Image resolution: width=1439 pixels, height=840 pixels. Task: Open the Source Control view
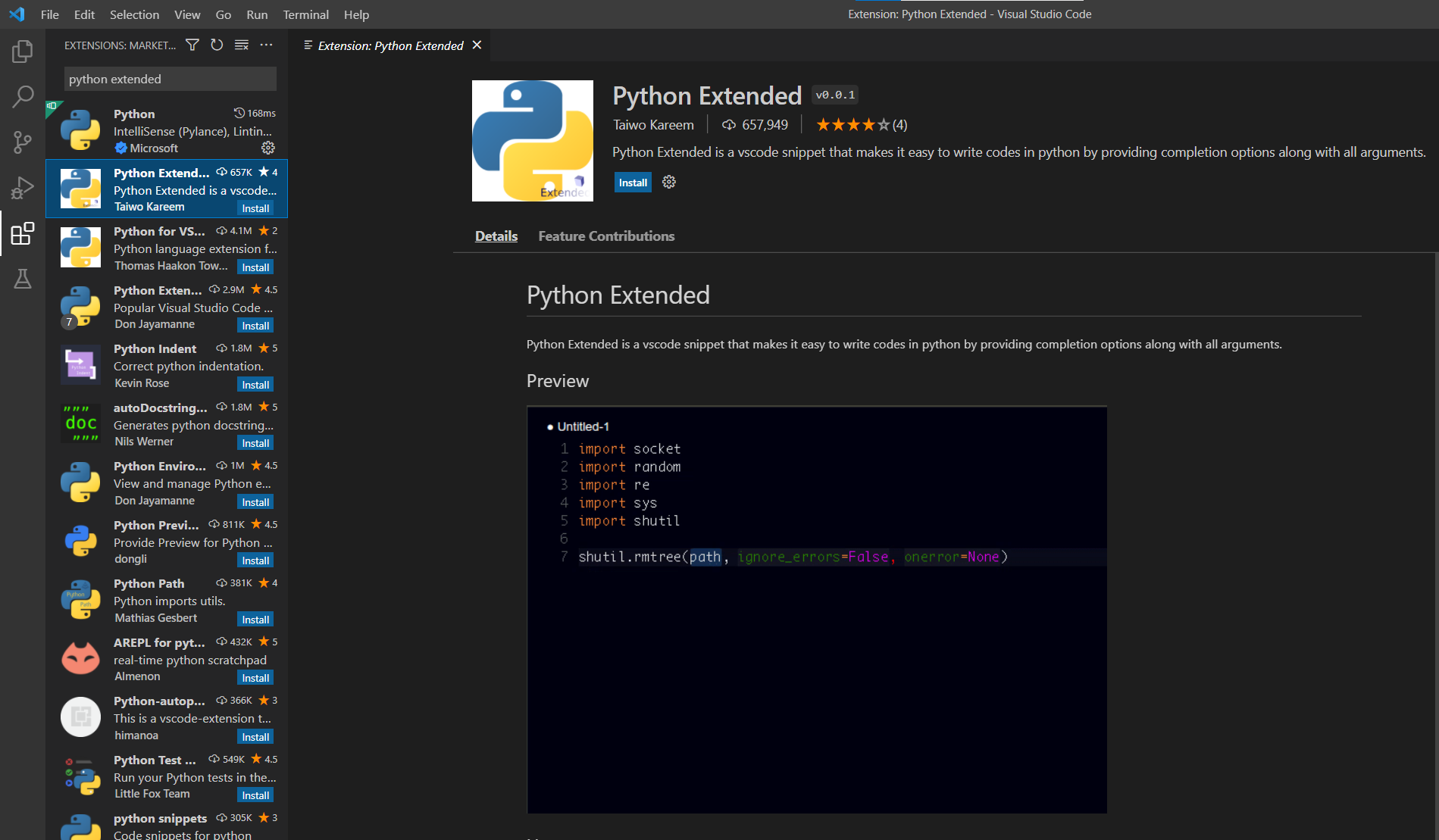point(23,142)
